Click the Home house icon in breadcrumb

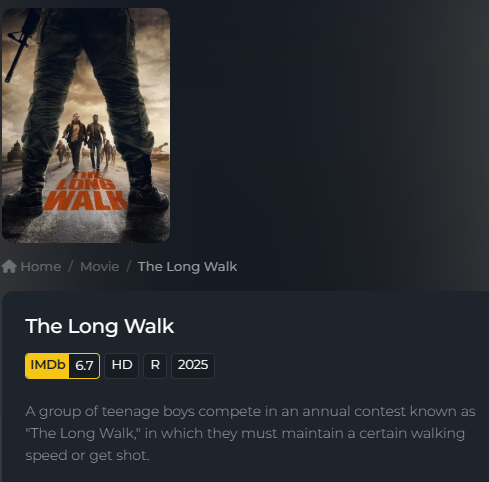point(9,267)
